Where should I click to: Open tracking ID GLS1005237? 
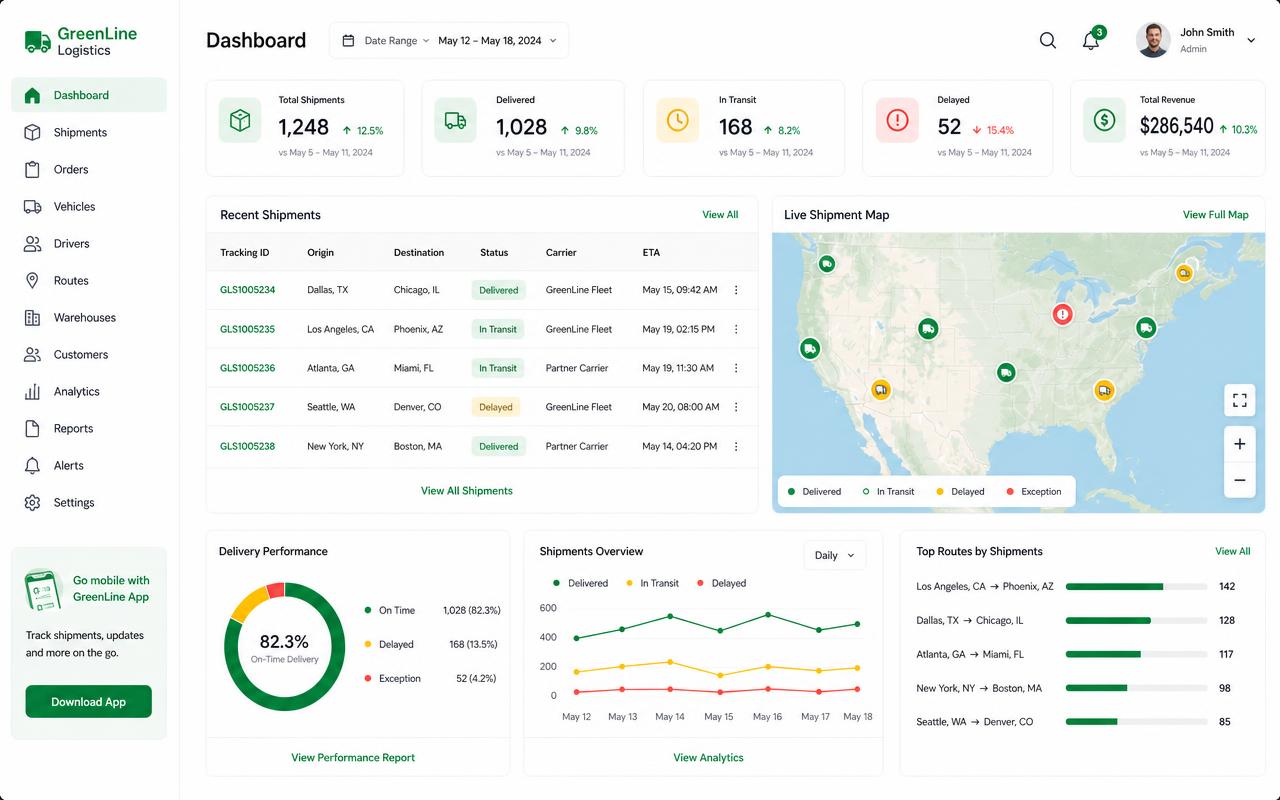point(247,407)
